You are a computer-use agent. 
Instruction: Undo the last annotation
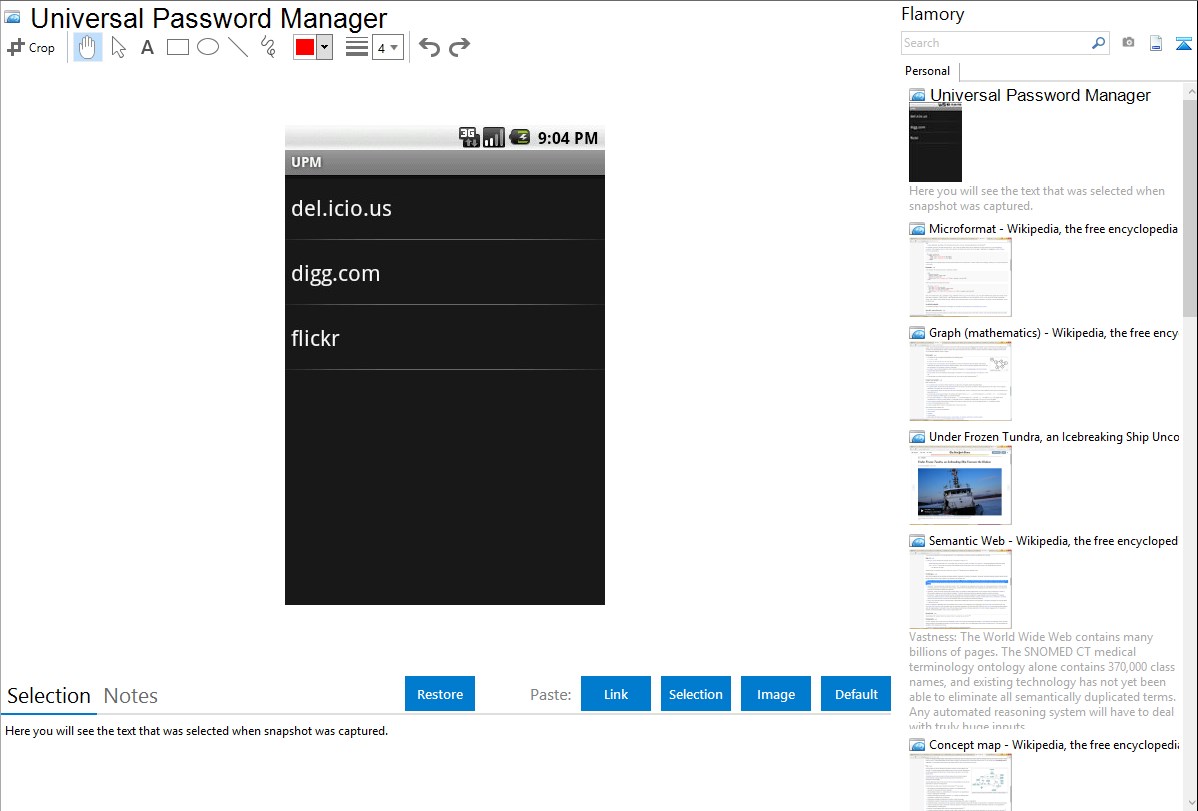[x=429, y=47]
